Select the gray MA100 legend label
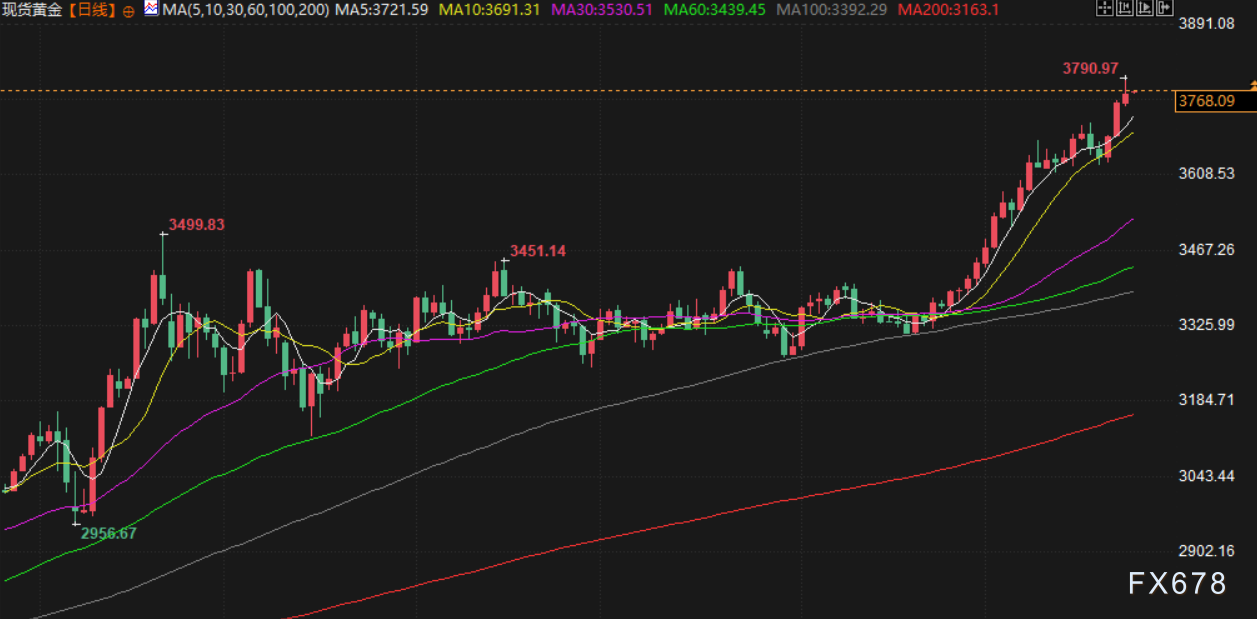Viewport: 1257px width, 619px height. pos(832,10)
